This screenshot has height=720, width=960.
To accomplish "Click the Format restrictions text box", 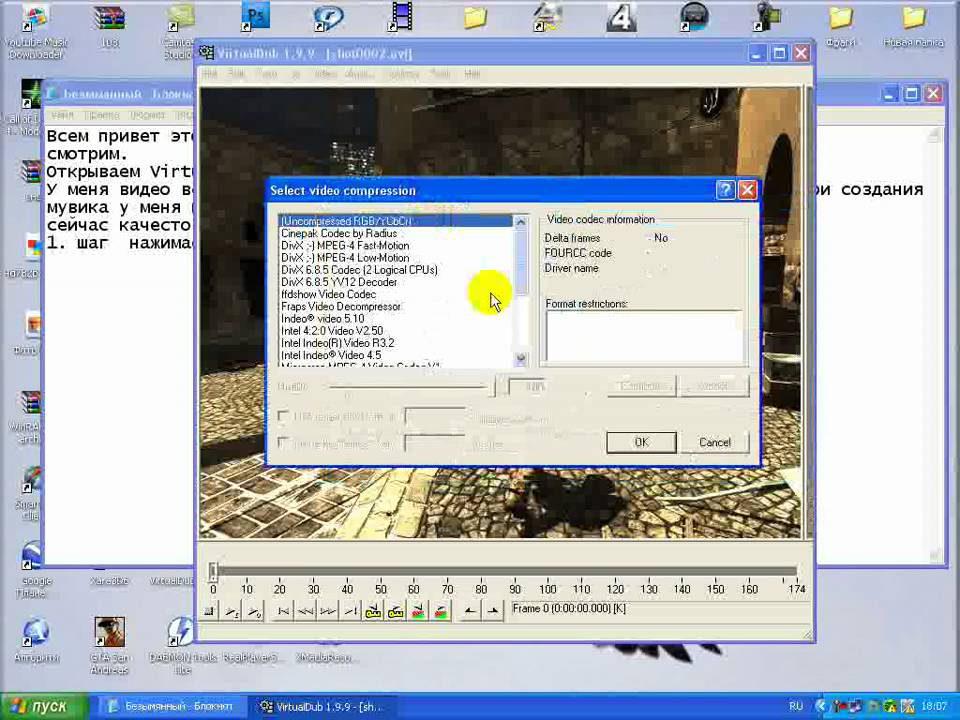I will [x=643, y=336].
